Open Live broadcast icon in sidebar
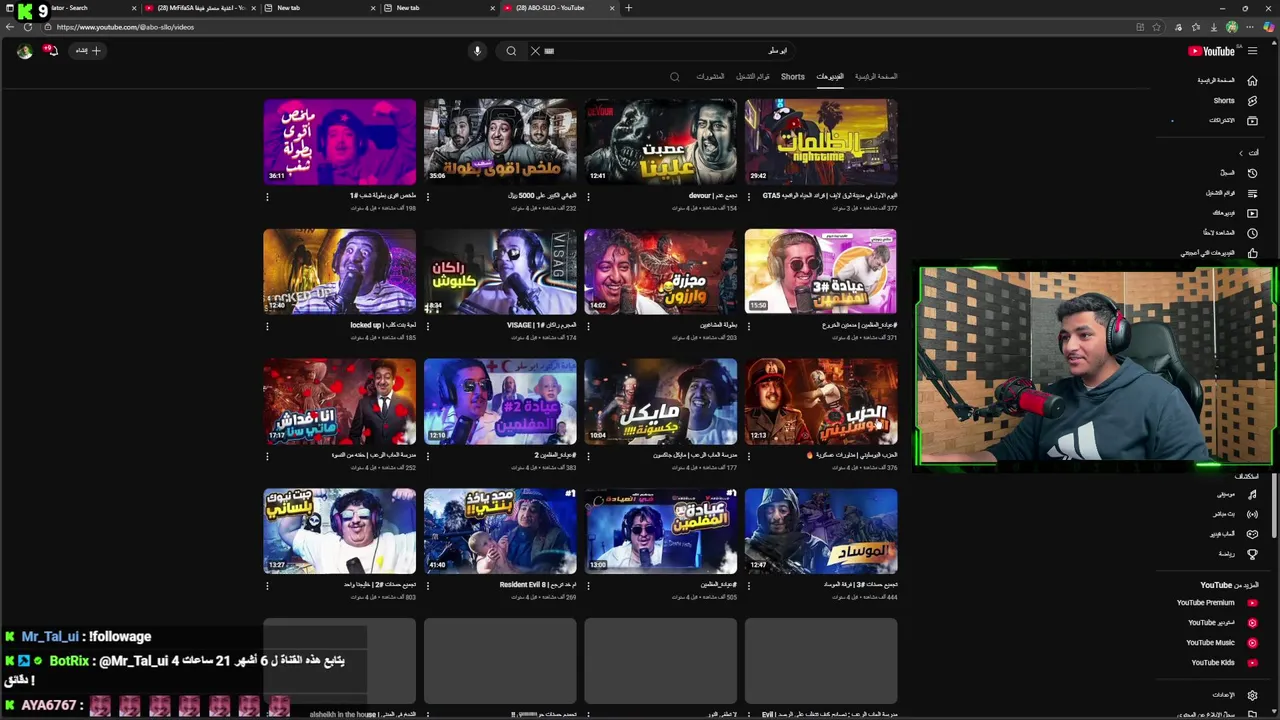 click(x=1252, y=514)
